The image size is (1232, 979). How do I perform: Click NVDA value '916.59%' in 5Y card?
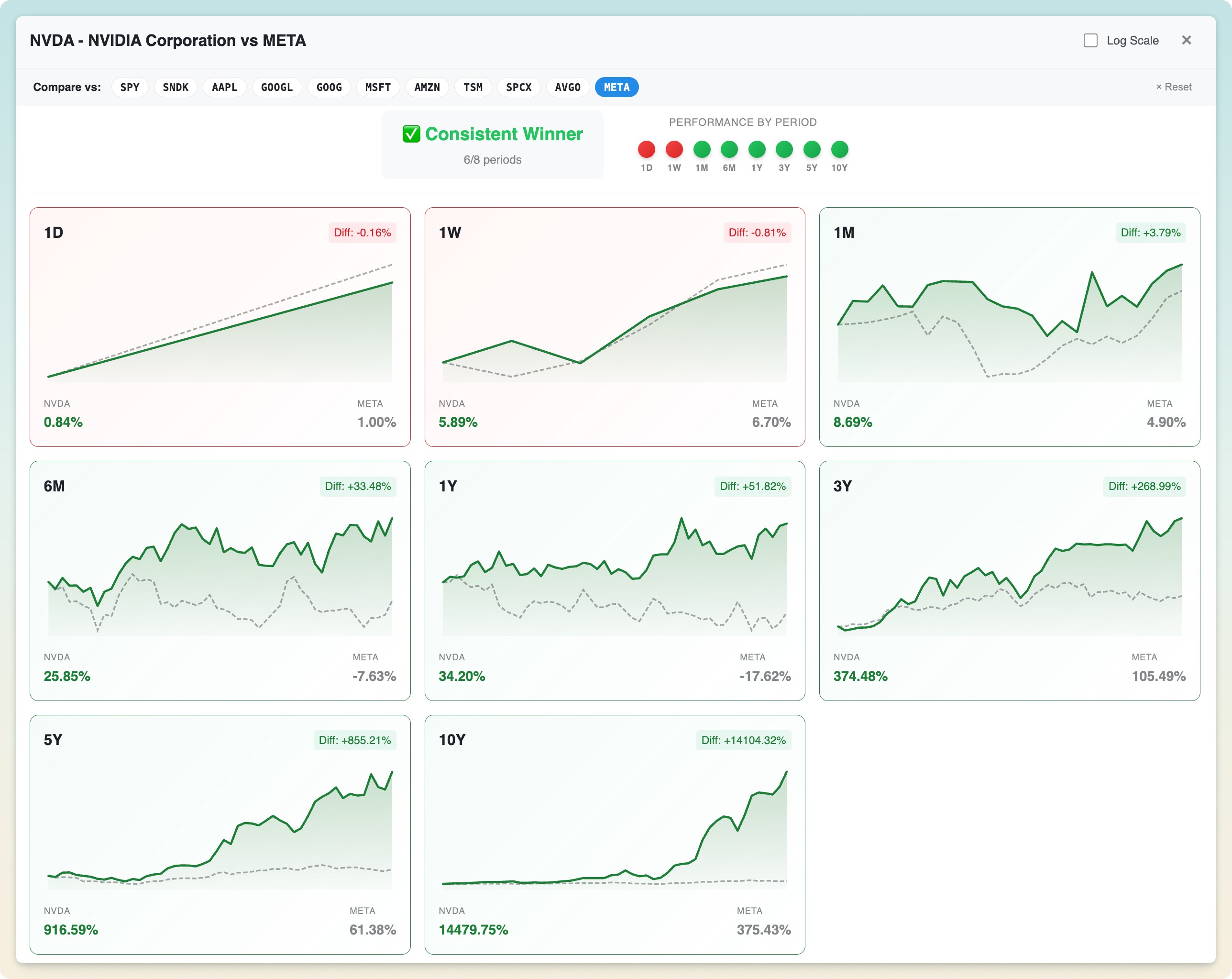pos(71,930)
